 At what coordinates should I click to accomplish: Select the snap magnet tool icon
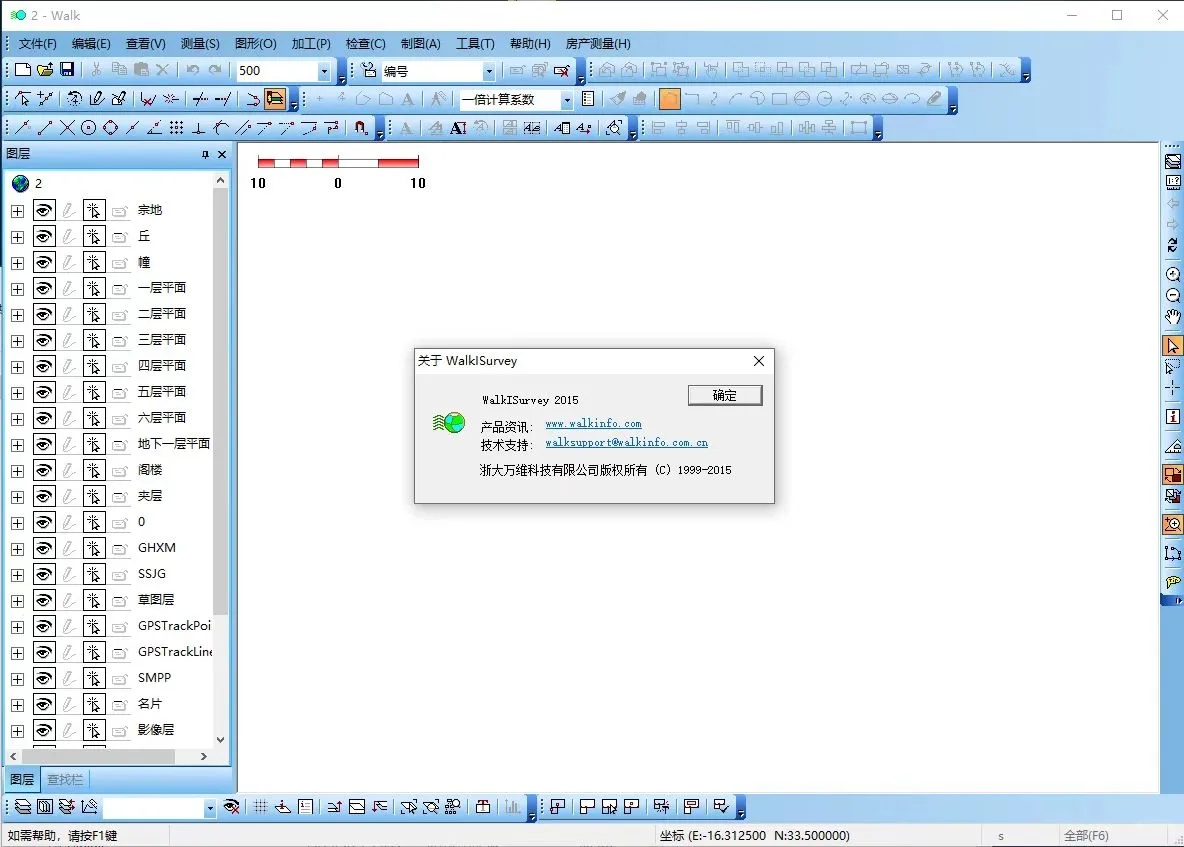tap(360, 128)
